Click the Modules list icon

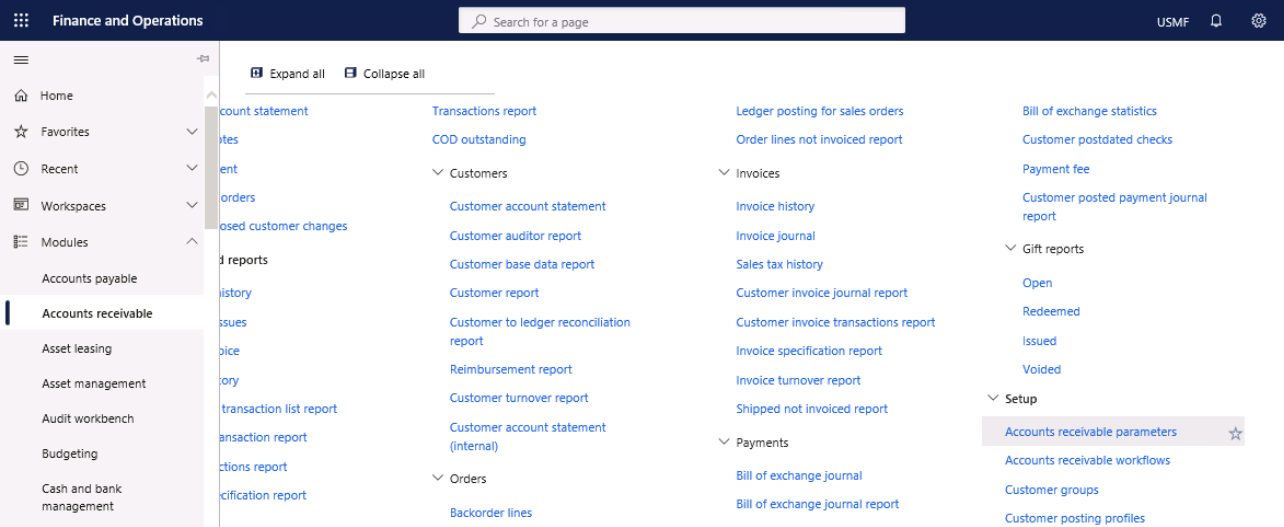(x=20, y=242)
